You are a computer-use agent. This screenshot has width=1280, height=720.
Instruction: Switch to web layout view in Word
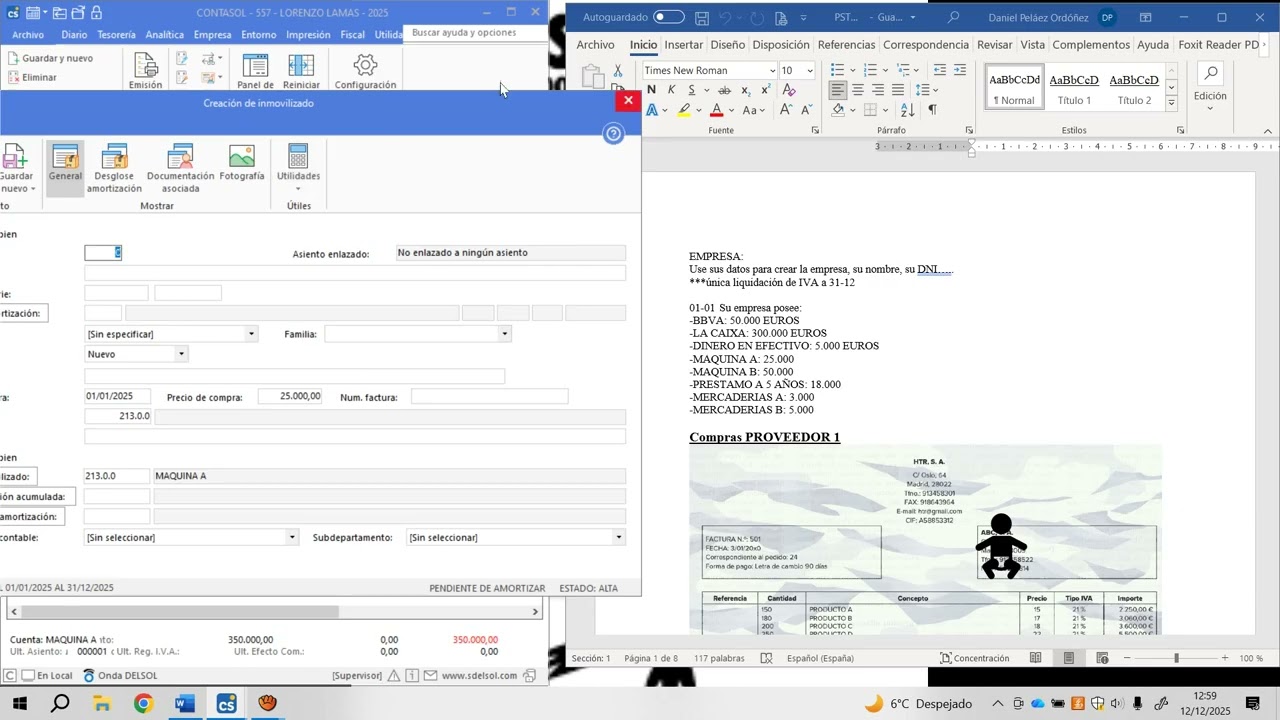[x=1102, y=658]
